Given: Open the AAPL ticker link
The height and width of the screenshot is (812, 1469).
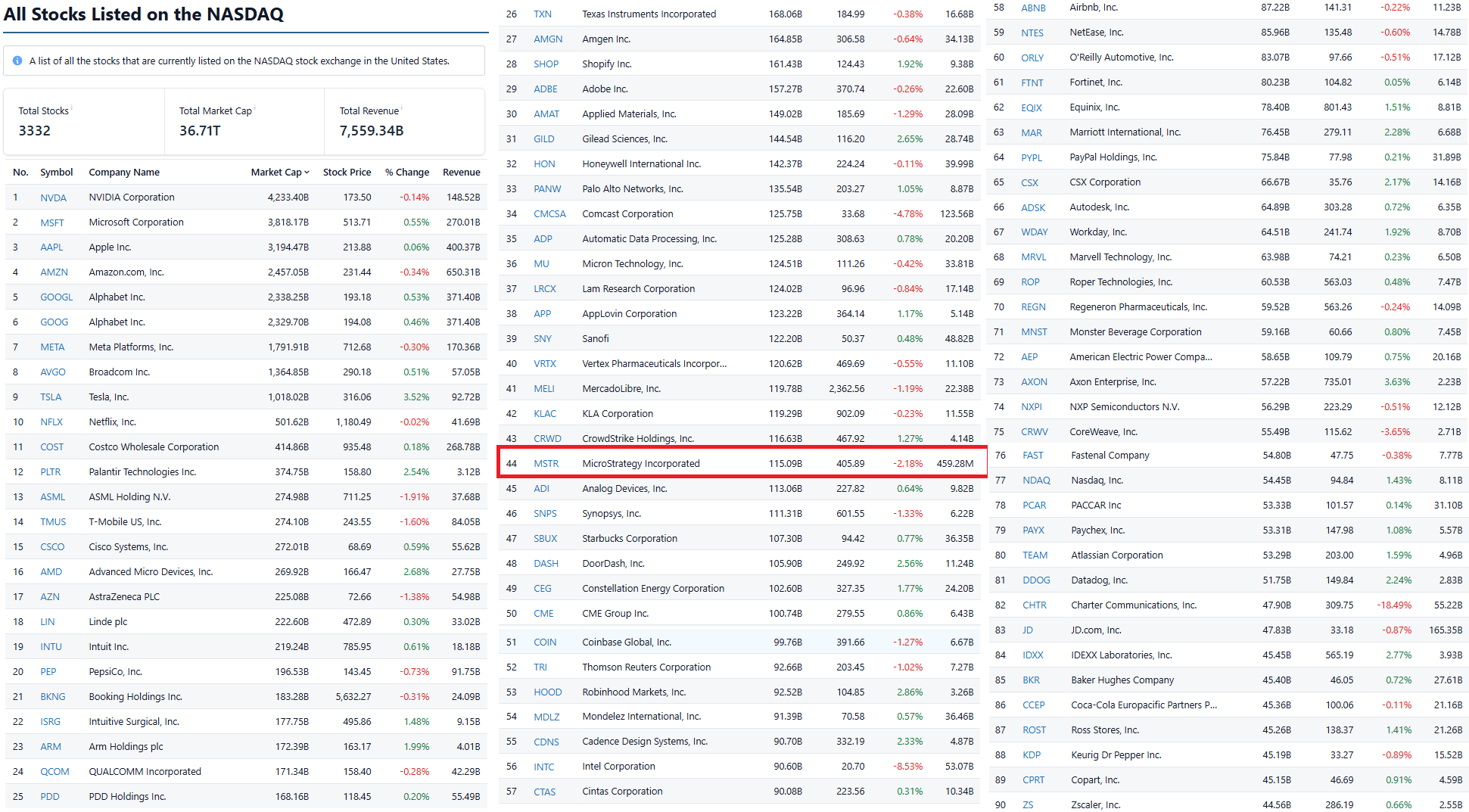Looking at the screenshot, I should click(x=52, y=247).
